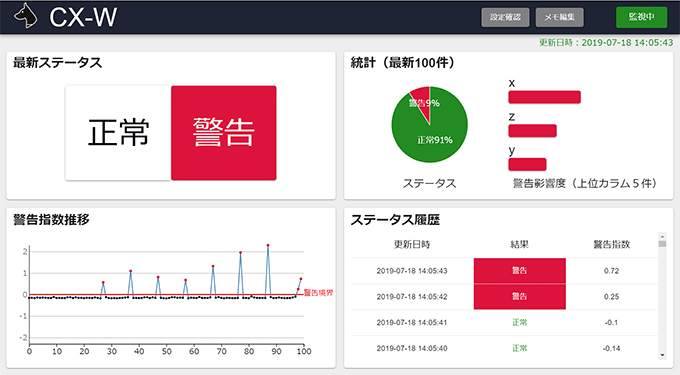Click the highest red peak point on chart

coord(268,245)
